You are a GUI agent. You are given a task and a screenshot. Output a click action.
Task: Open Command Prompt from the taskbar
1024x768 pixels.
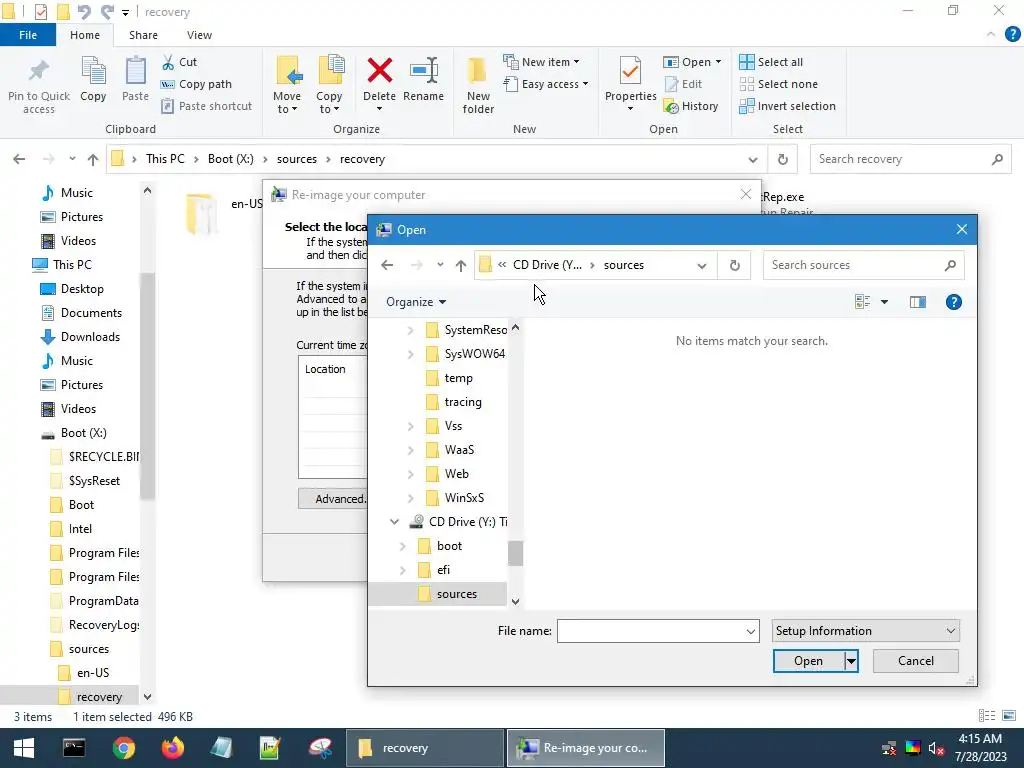point(74,748)
